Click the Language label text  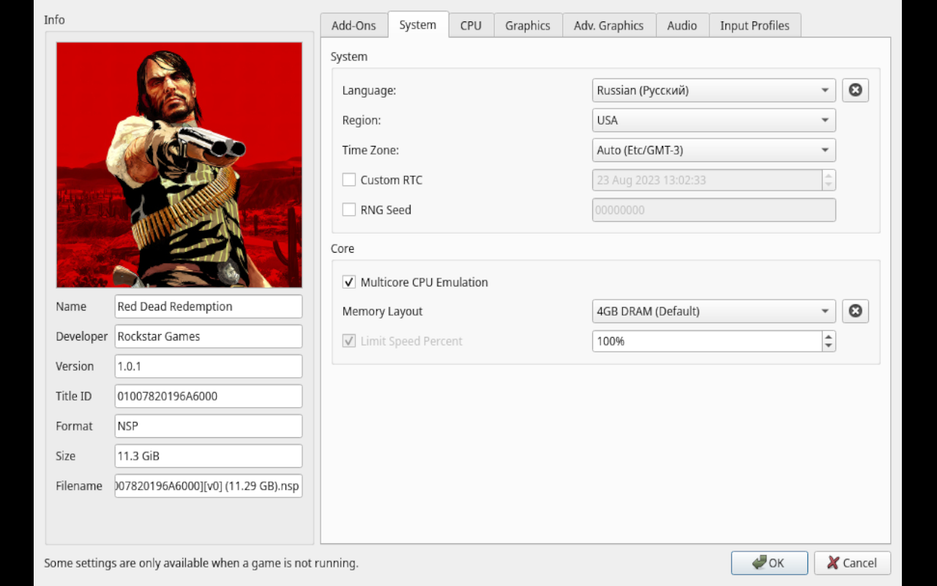point(369,90)
